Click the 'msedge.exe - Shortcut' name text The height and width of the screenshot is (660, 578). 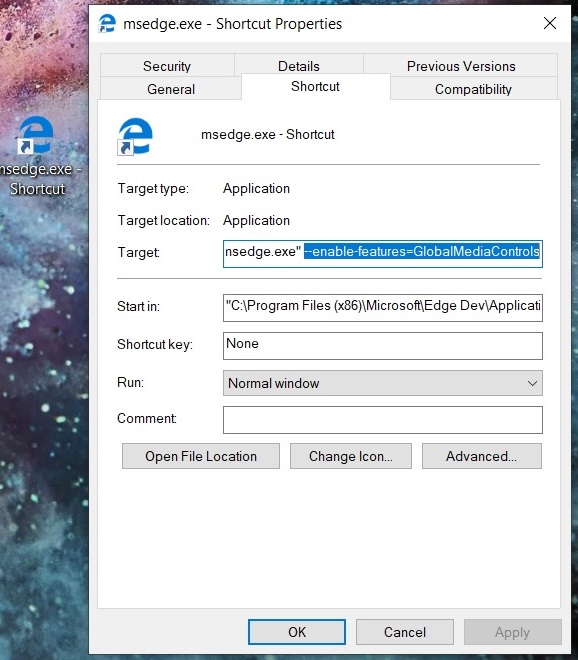pos(268,134)
